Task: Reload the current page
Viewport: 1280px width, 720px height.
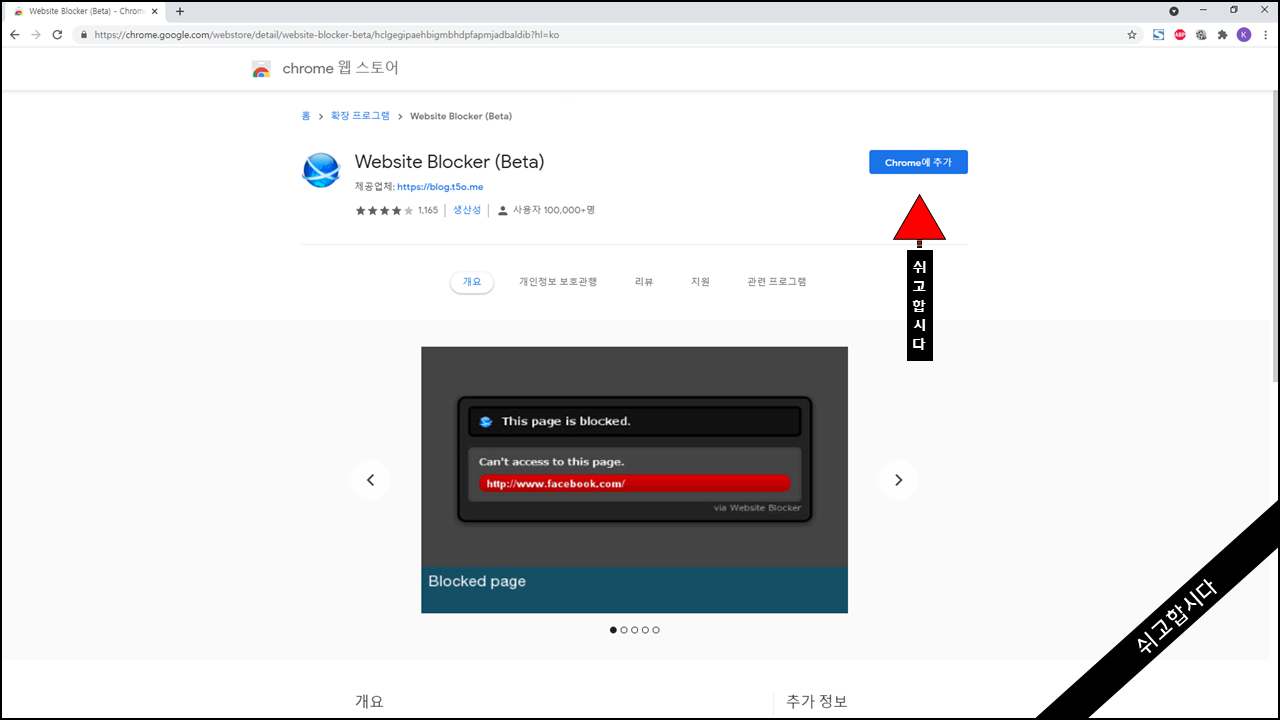Action: pyautogui.click(x=57, y=34)
